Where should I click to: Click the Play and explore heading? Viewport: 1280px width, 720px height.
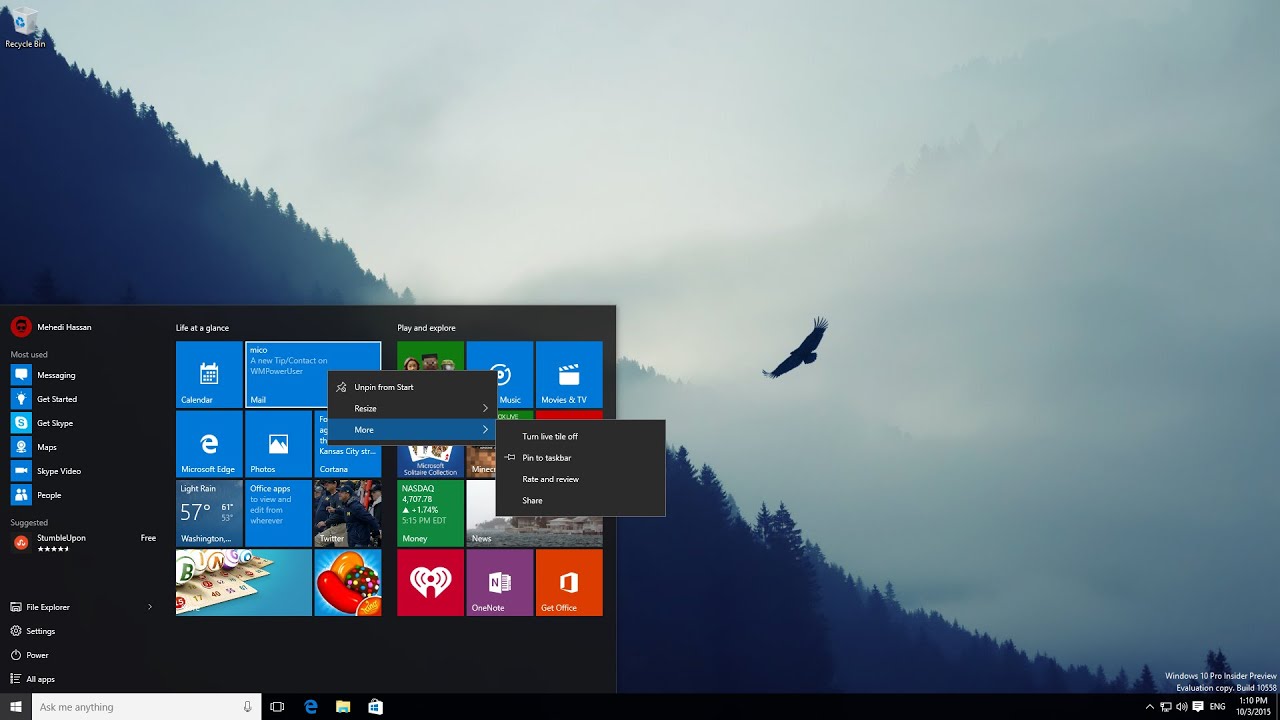pos(426,328)
